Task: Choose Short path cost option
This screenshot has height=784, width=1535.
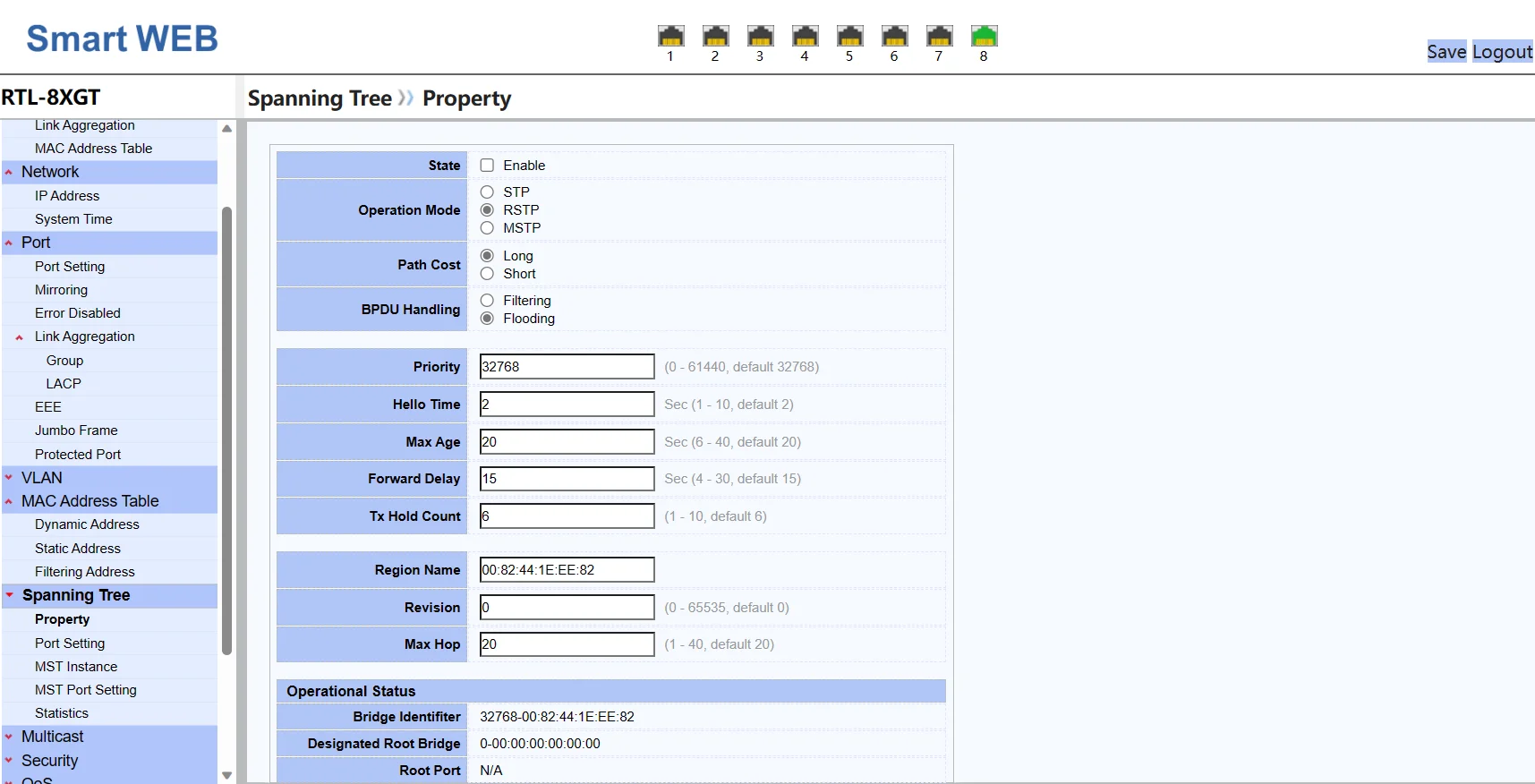Action: click(487, 274)
